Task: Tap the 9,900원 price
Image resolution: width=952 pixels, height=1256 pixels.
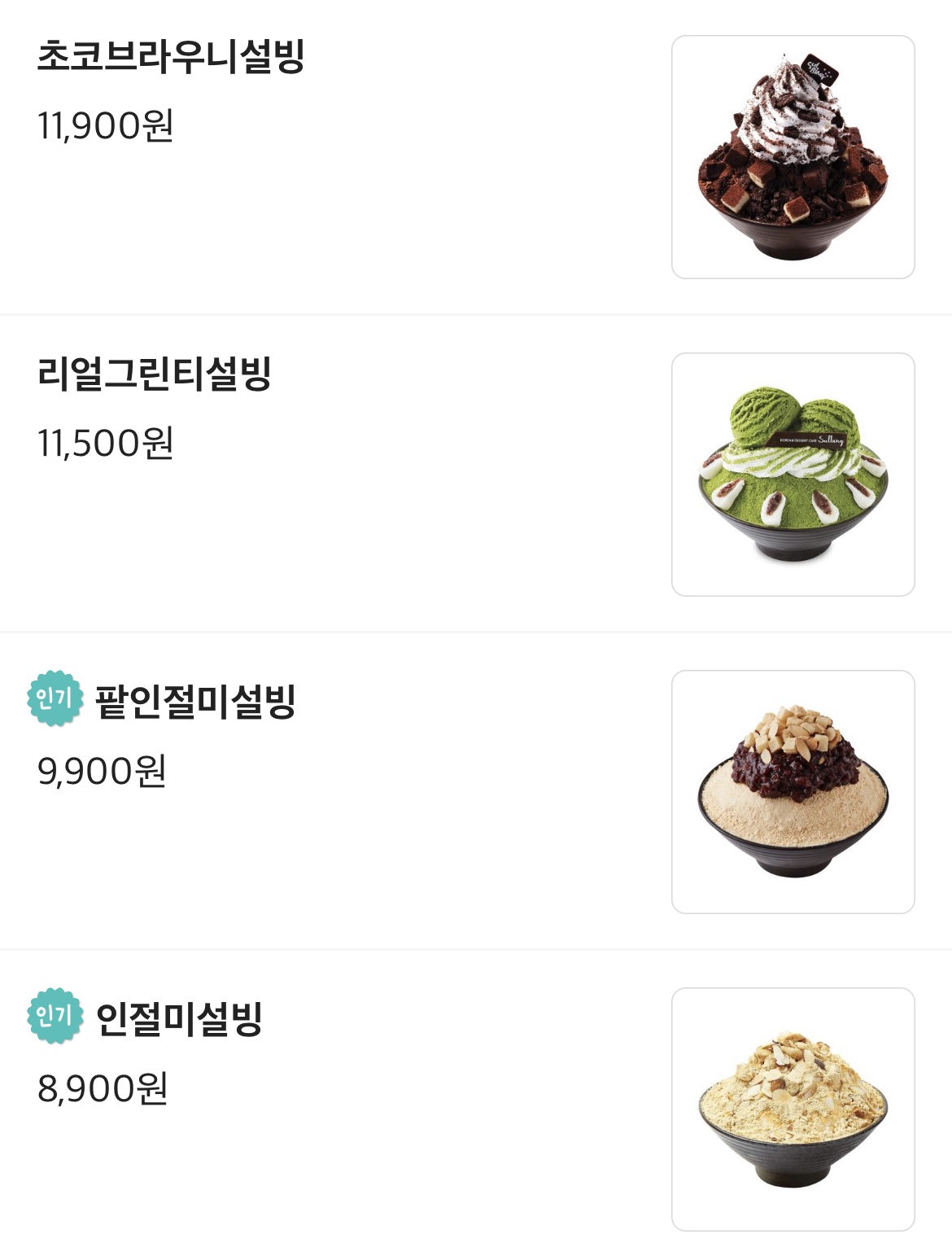Action: coord(102,771)
